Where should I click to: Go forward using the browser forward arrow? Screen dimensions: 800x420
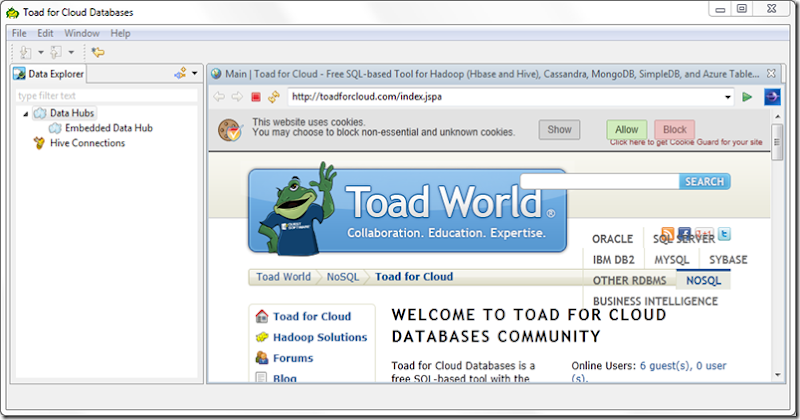[237, 96]
